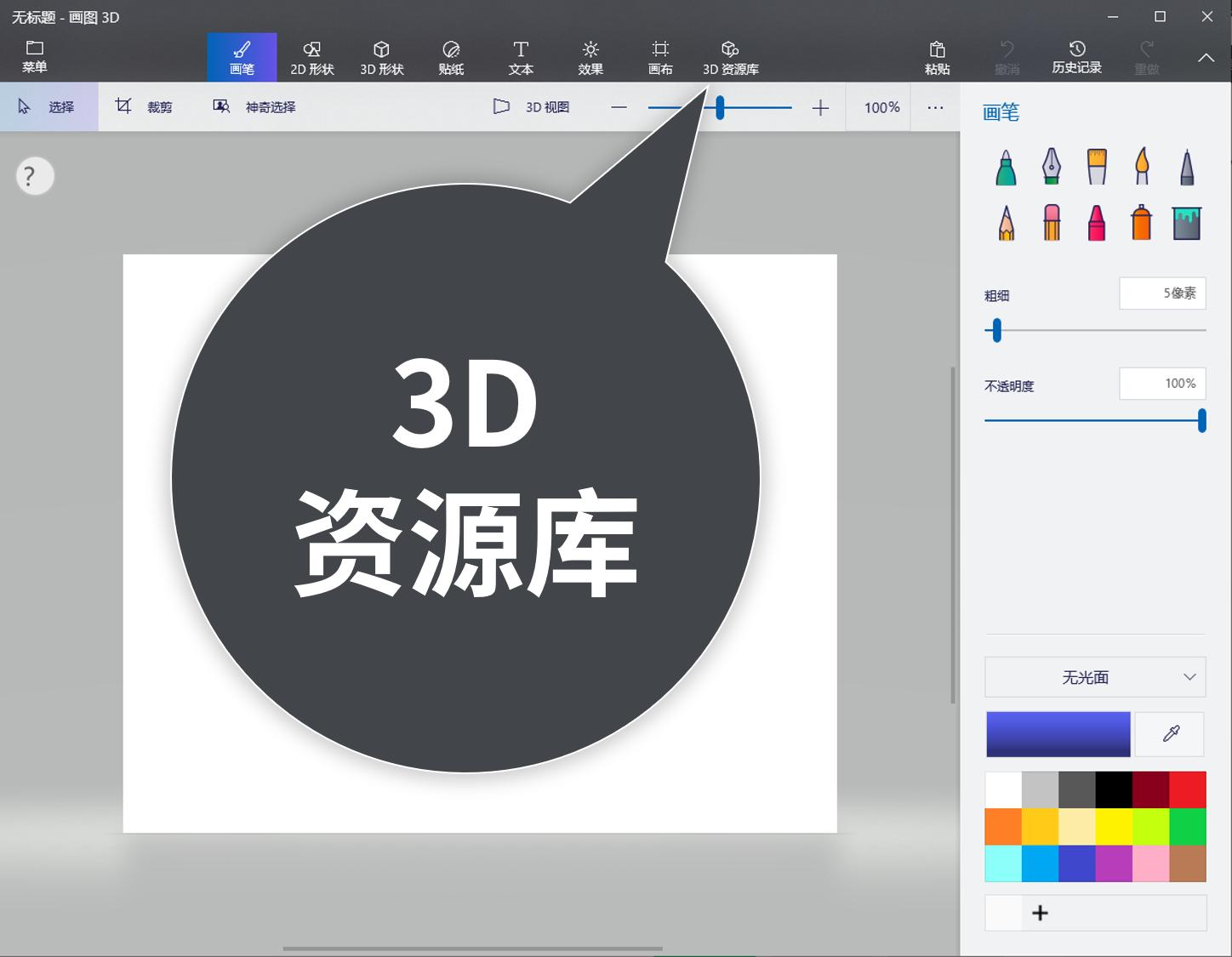1232x957 pixels.
Task: Open the 3D 形状 panel
Action: [381, 56]
